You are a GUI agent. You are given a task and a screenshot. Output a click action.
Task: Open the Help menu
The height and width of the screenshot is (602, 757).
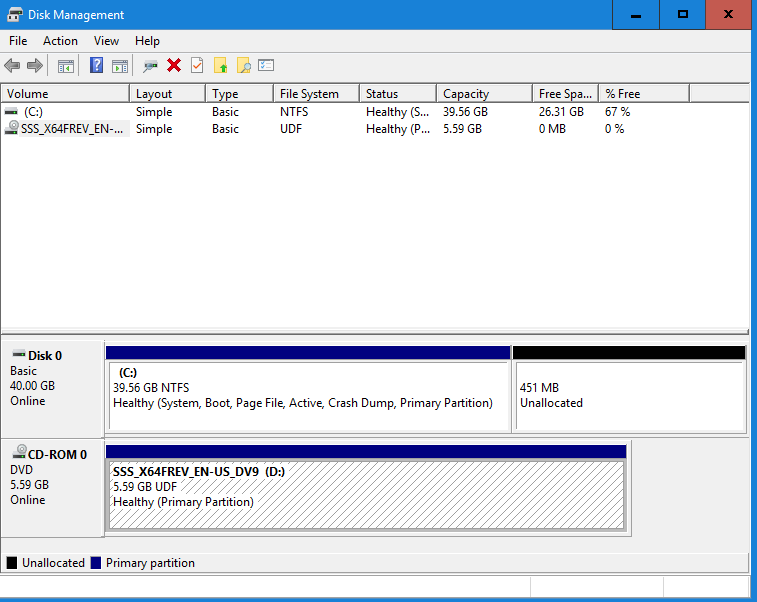tap(147, 41)
